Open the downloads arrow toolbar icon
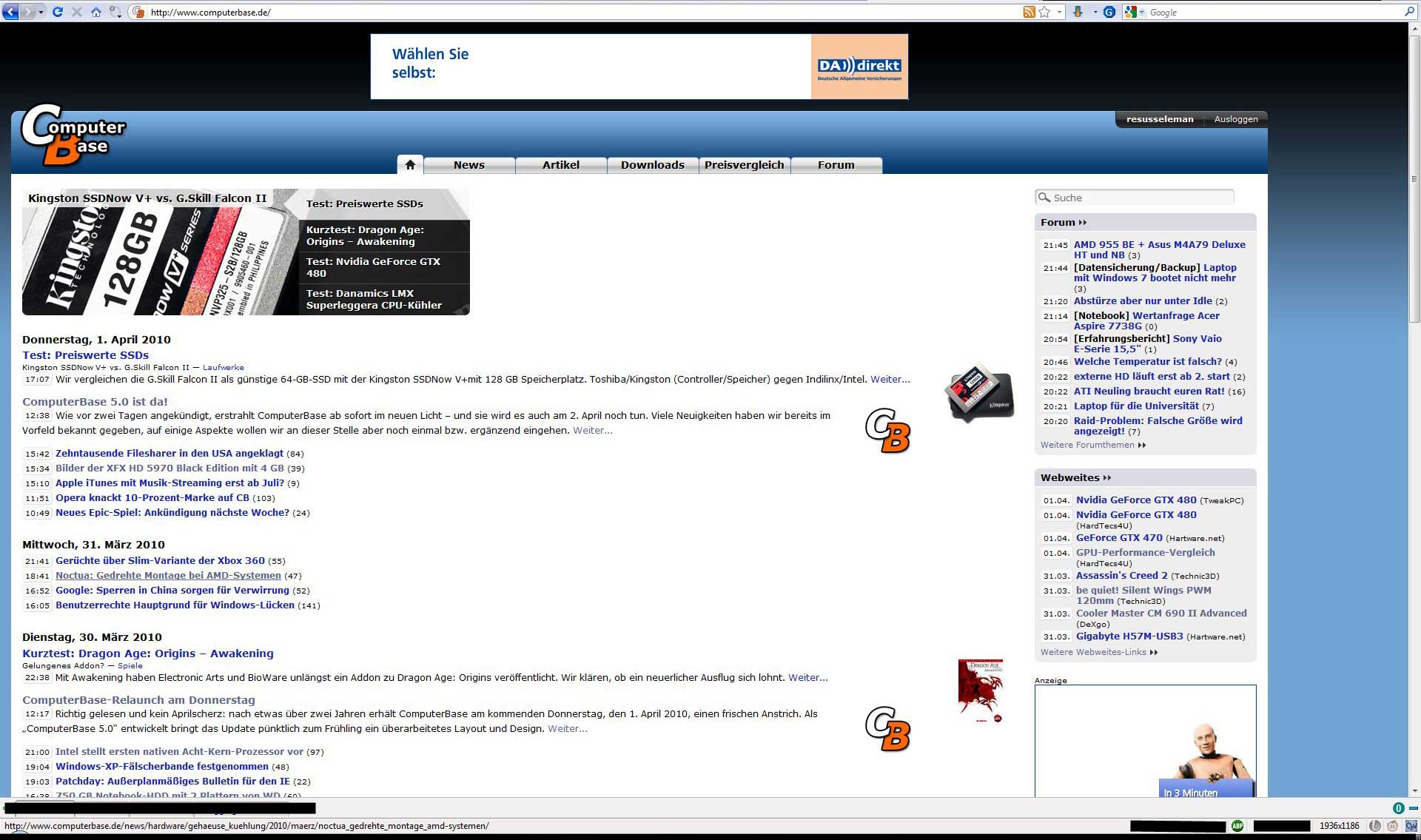 click(x=1078, y=12)
